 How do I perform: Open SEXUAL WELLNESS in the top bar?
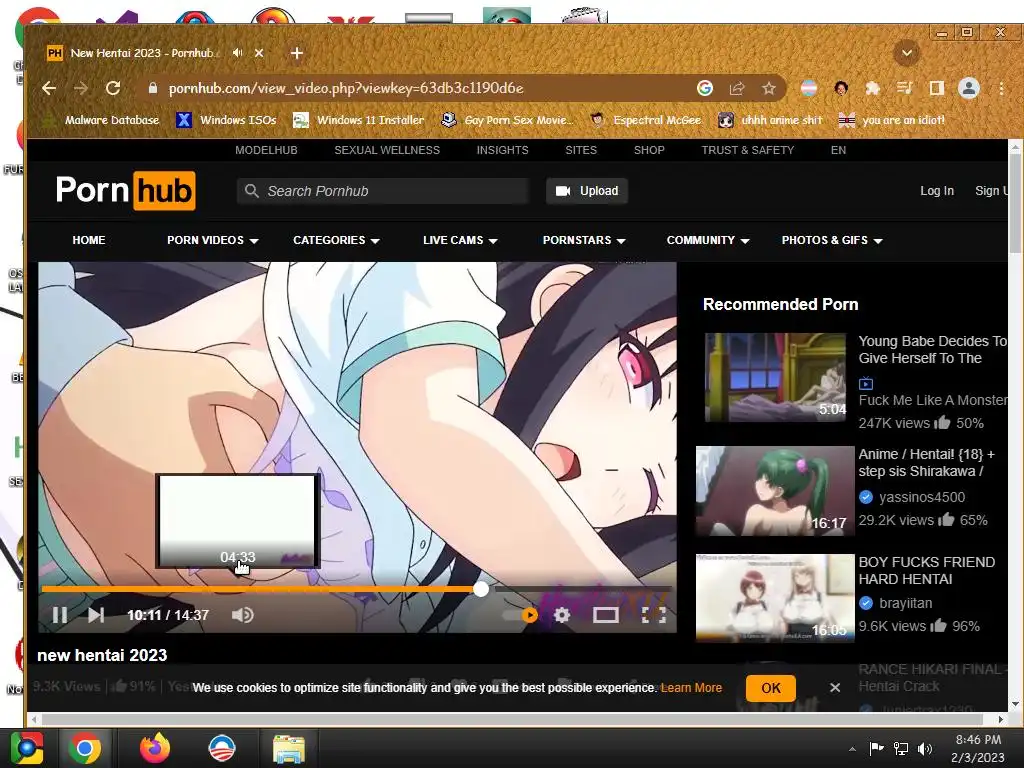point(387,150)
